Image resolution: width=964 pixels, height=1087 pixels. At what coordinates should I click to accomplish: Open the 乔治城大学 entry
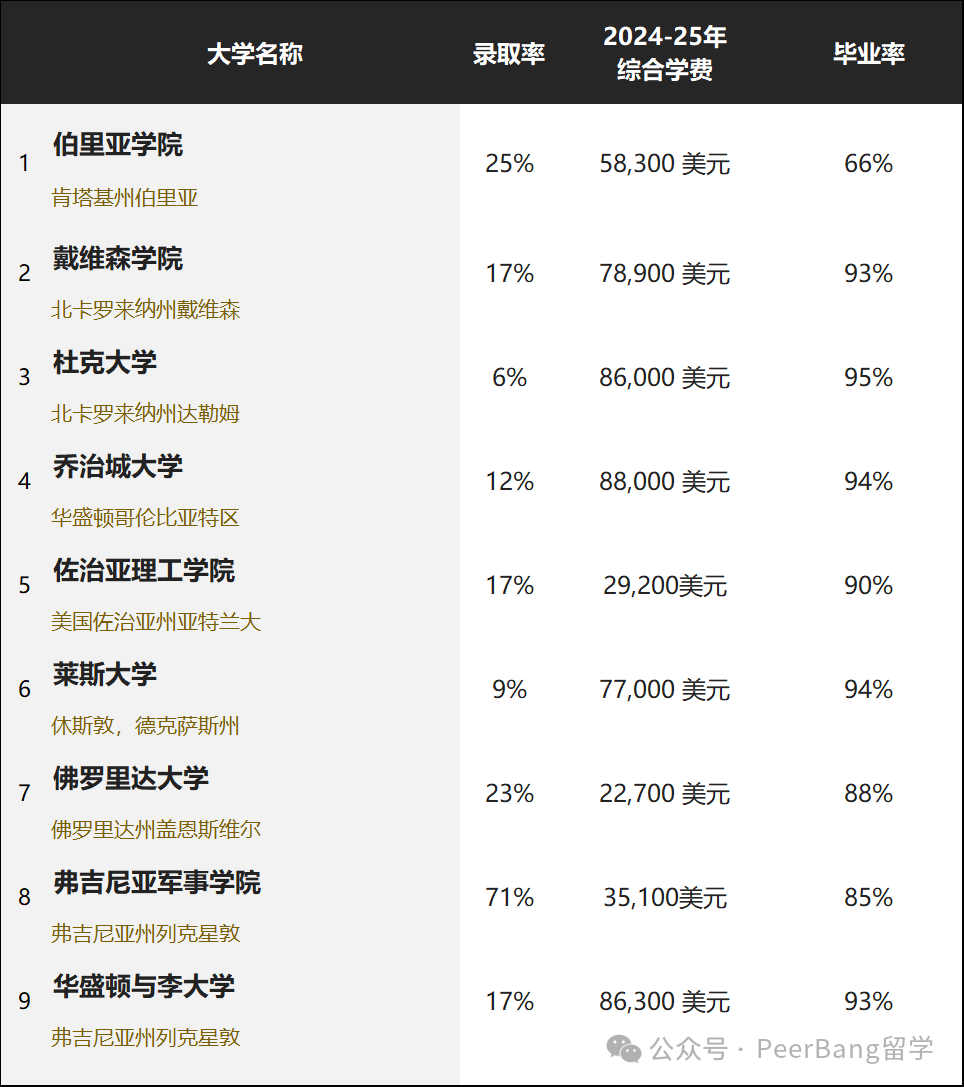point(118,467)
